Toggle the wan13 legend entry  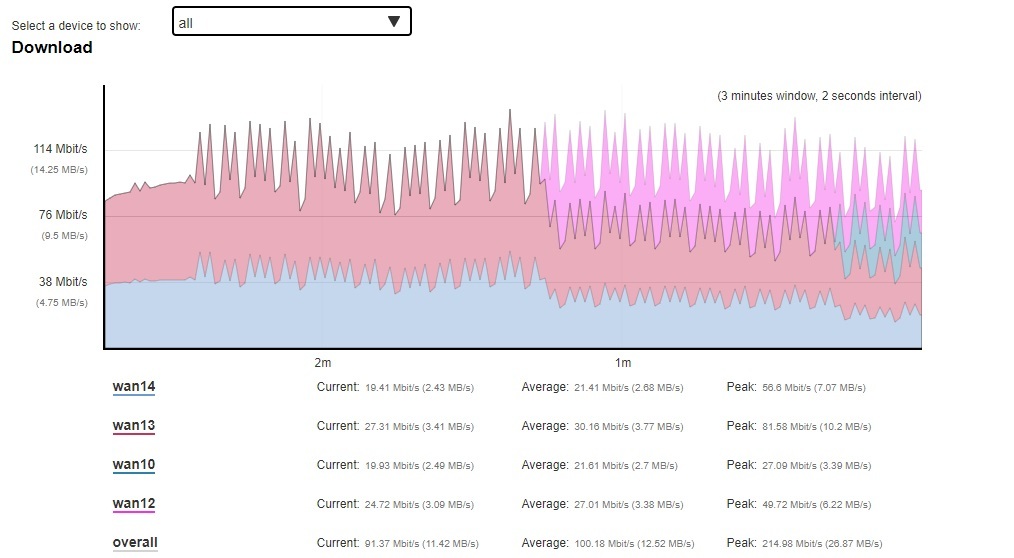click(x=133, y=426)
